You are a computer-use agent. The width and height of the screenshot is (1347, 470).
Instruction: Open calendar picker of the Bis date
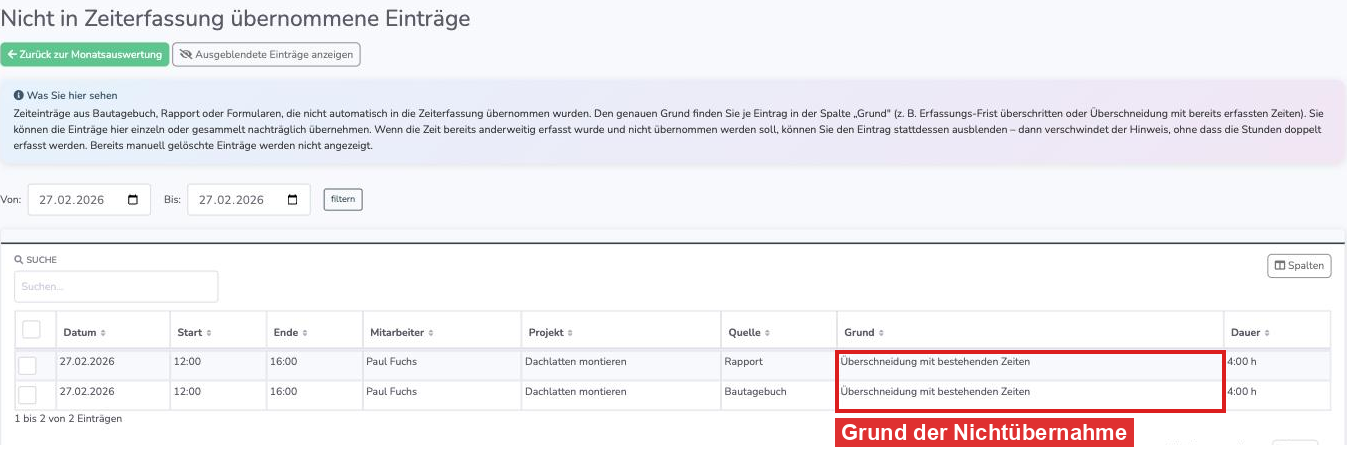[x=293, y=200]
